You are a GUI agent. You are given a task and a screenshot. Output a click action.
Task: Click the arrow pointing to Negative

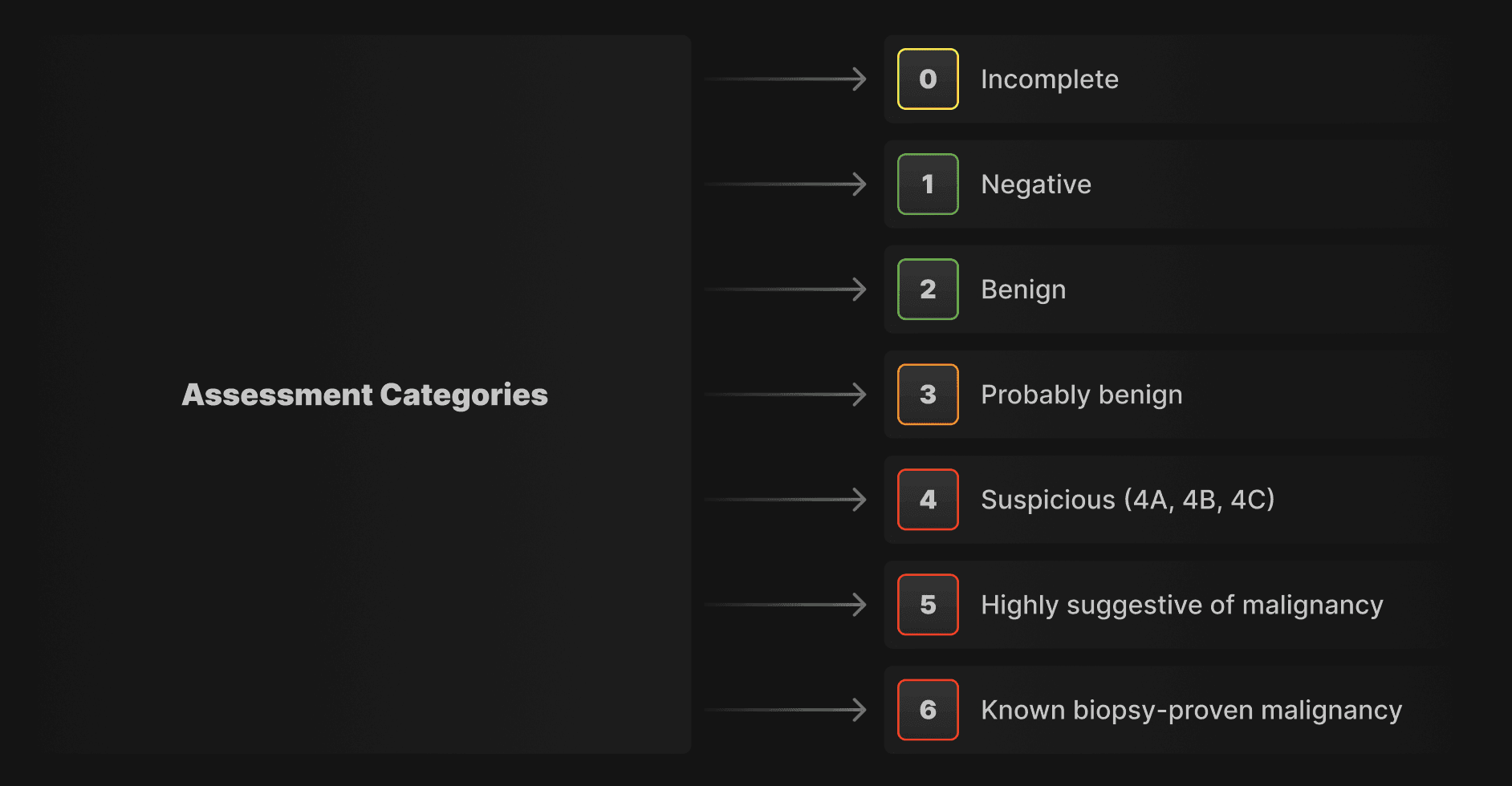point(786,184)
